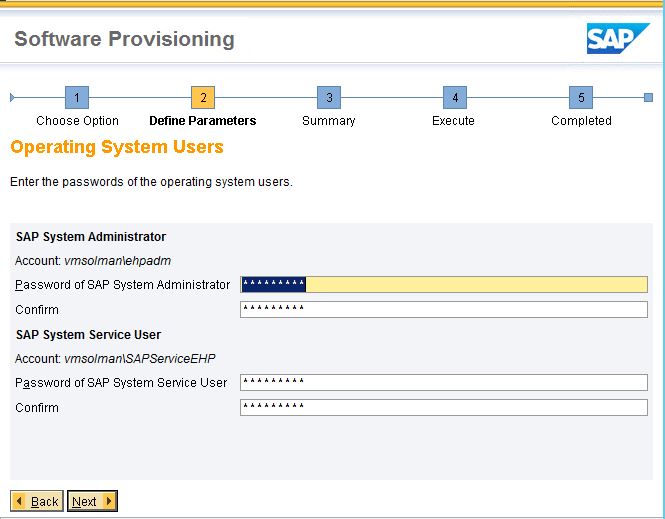
Task: Focus the Password of SAP System Service User field
Action: (444, 382)
